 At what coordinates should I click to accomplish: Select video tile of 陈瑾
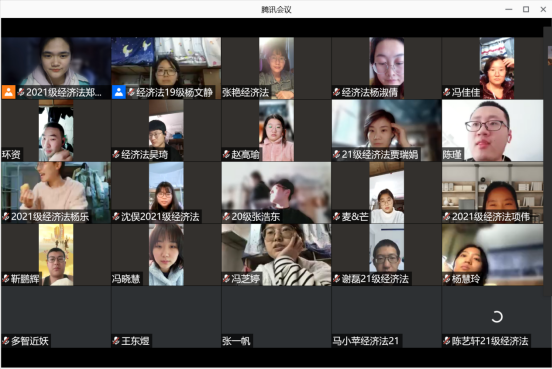pos(493,130)
